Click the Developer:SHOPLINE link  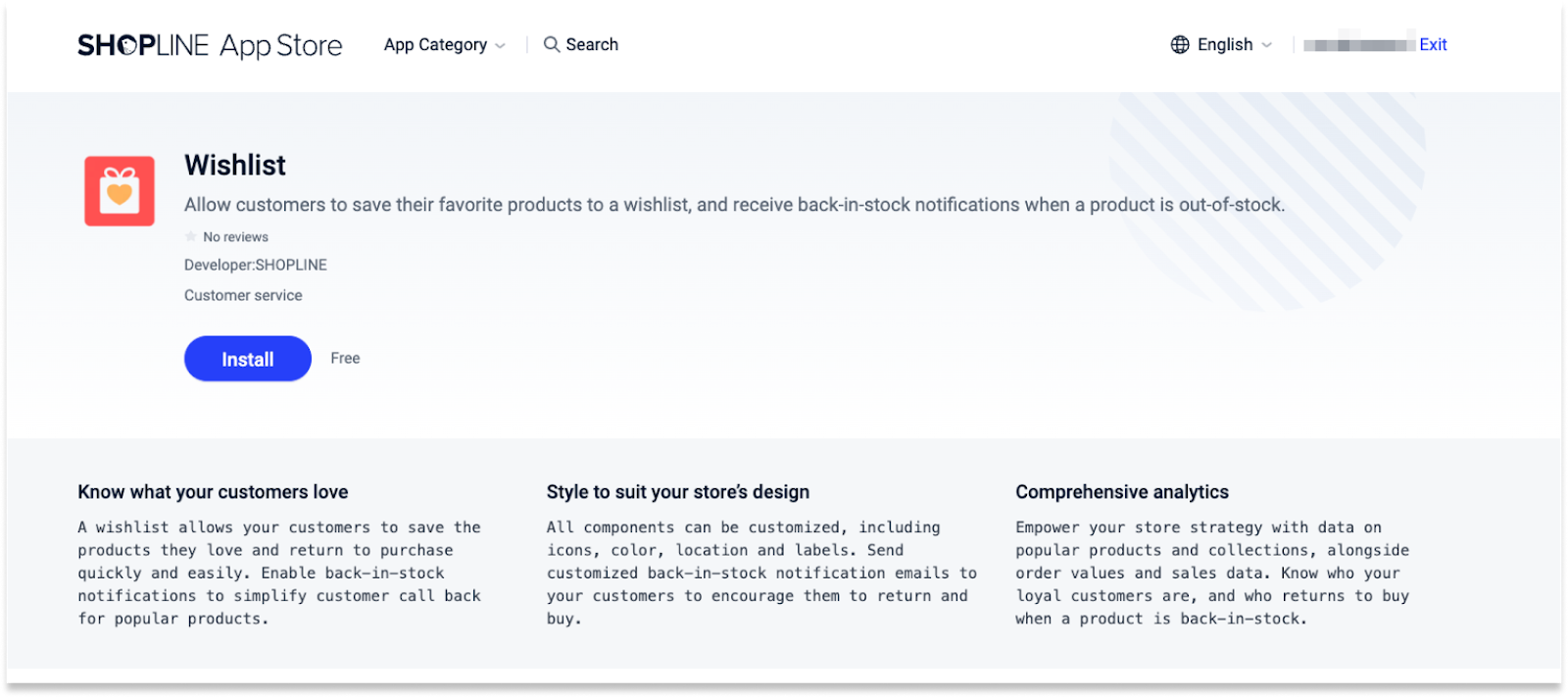coord(256,265)
